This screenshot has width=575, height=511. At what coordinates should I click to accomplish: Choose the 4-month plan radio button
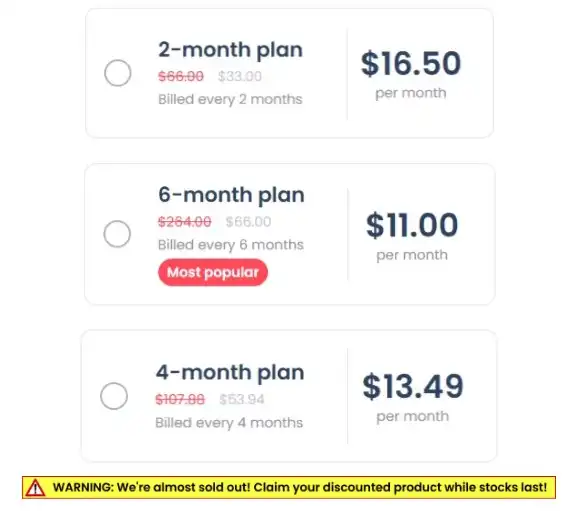point(114,396)
